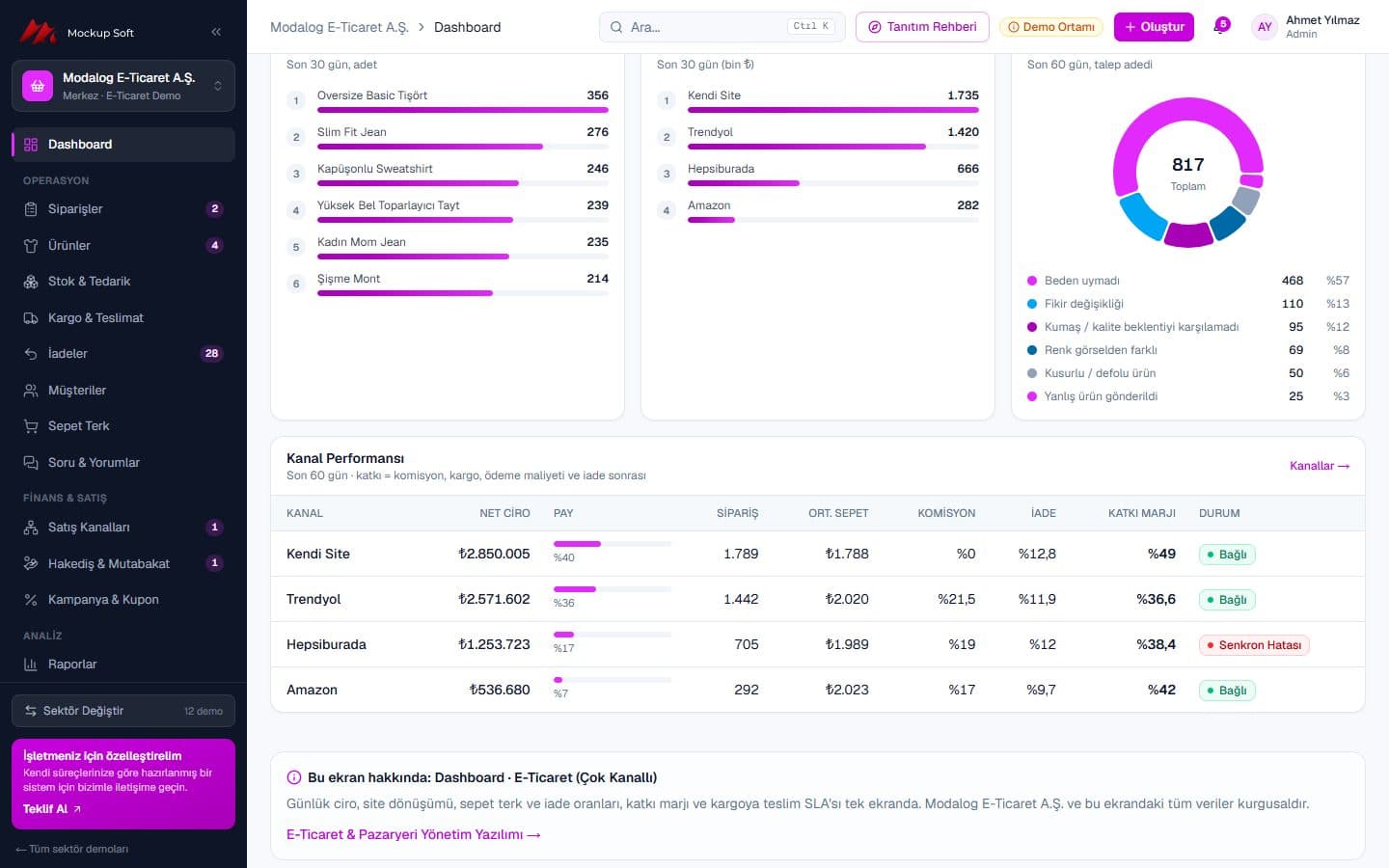Viewport: 1389px width, 868px height.
Task: Click the Stok & Tedarik boxes icon
Action: (x=31, y=282)
